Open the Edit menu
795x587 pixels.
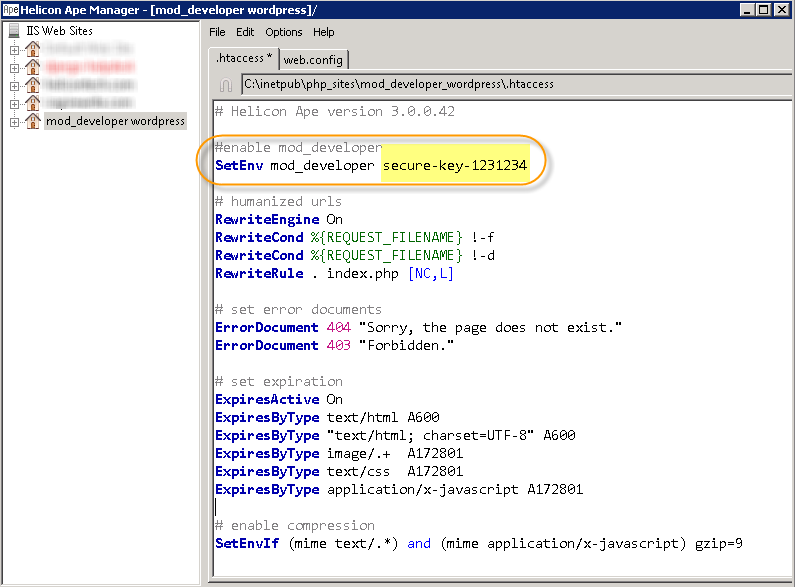(x=245, y=32)
